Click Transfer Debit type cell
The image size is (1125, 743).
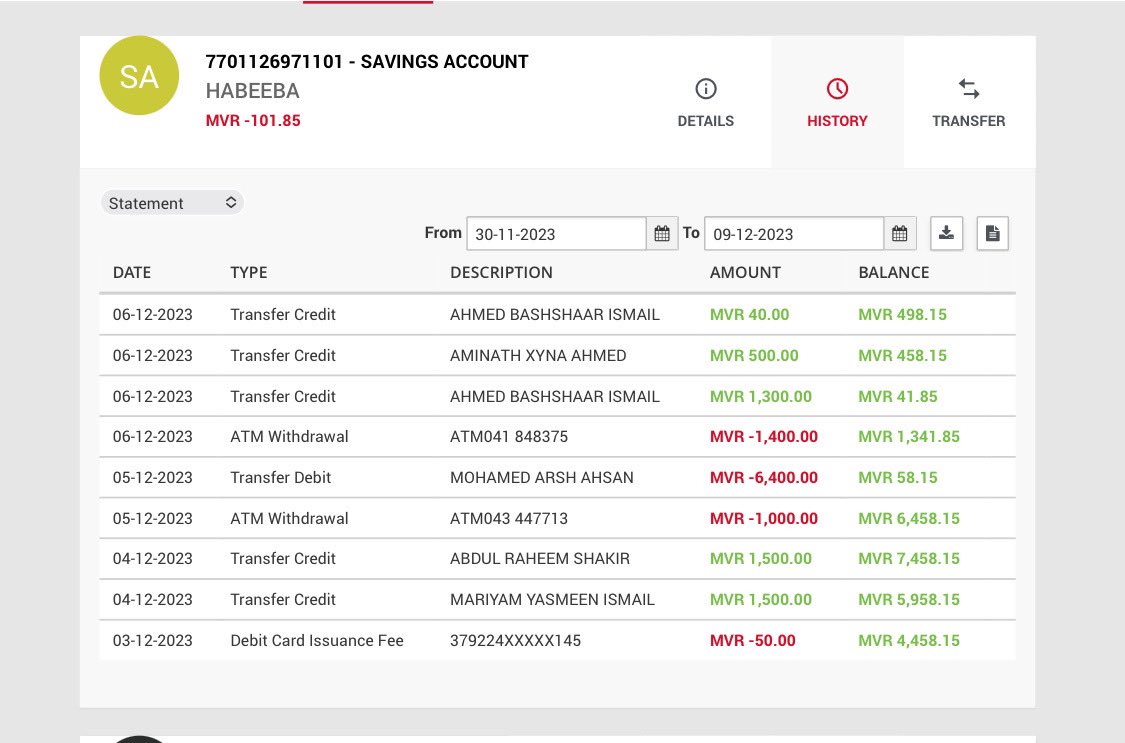pos(281,478)
